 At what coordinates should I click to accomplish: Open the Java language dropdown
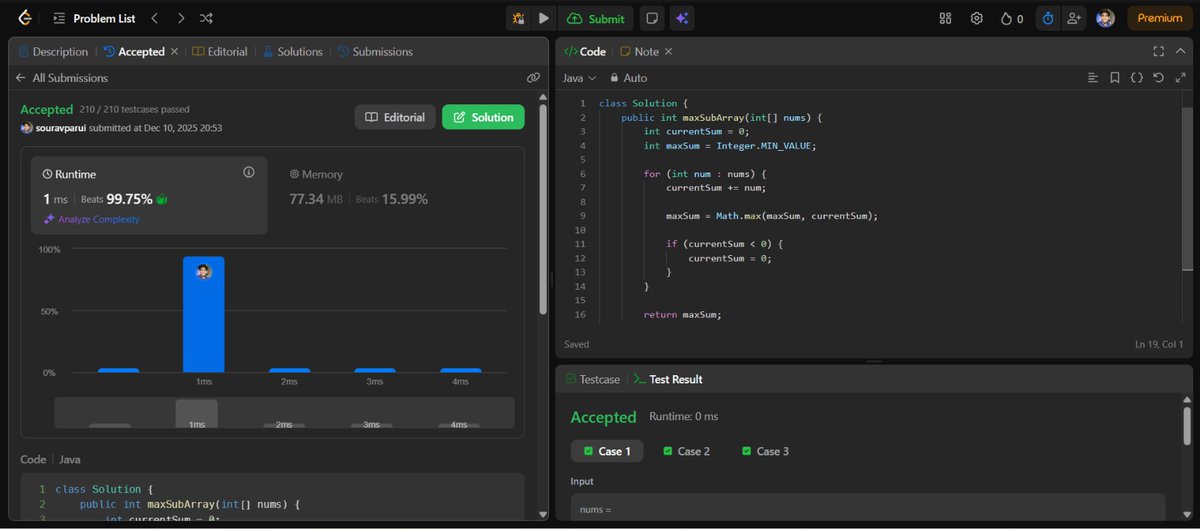[579, 77]
